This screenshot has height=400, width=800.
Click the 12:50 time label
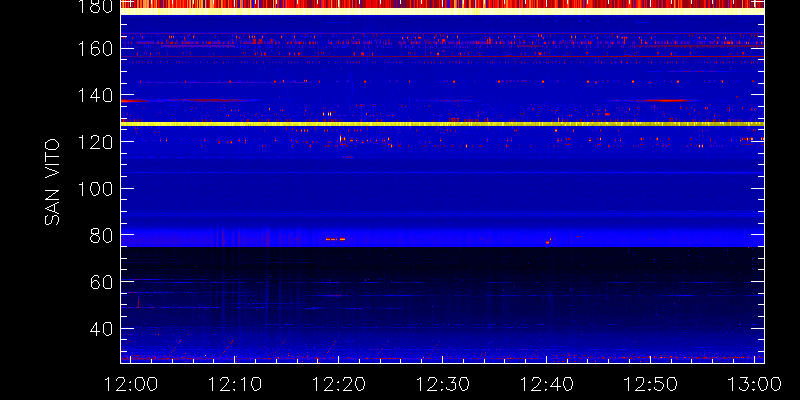pyautogui.click(x=651, y=384)
